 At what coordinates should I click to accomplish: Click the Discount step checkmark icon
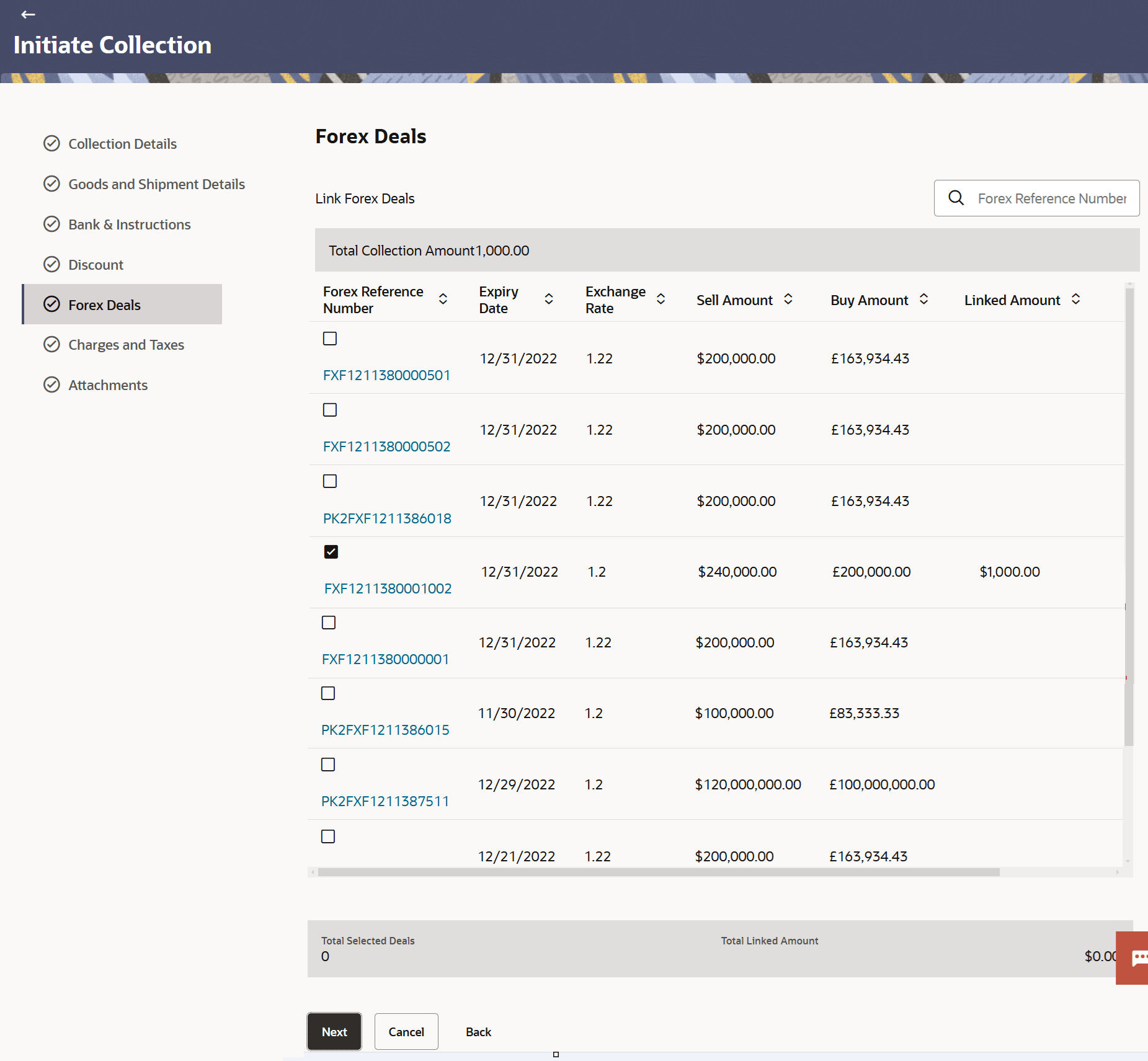(51, 265)
